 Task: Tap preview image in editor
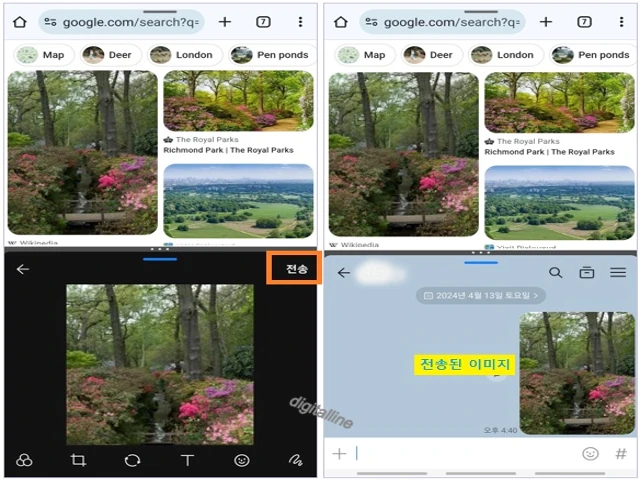coord(160,364)
